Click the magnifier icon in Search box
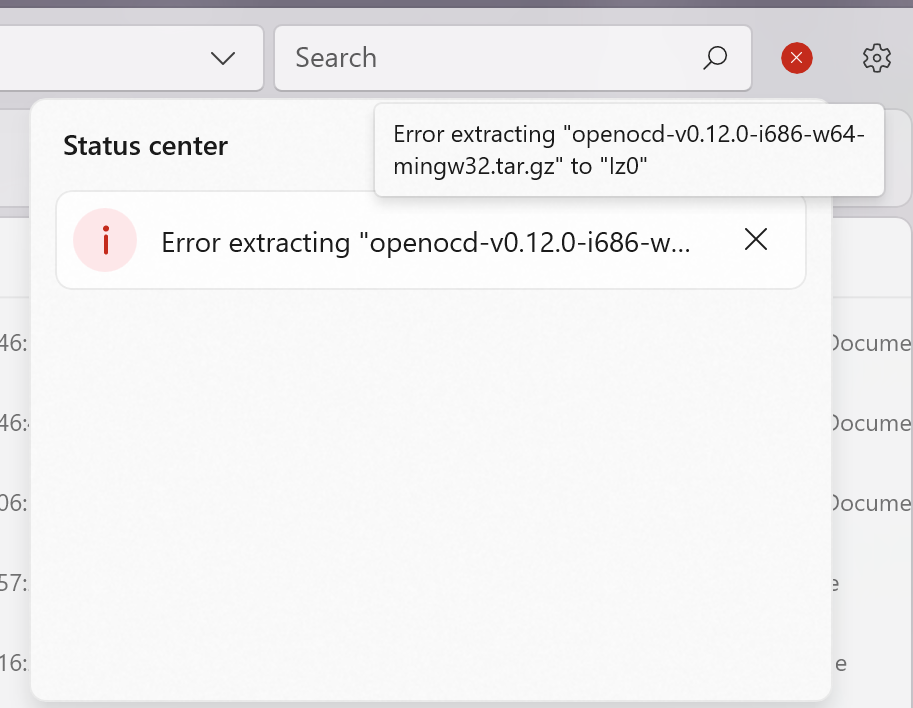This screenshot has height=708, width=913. [714, 58]
